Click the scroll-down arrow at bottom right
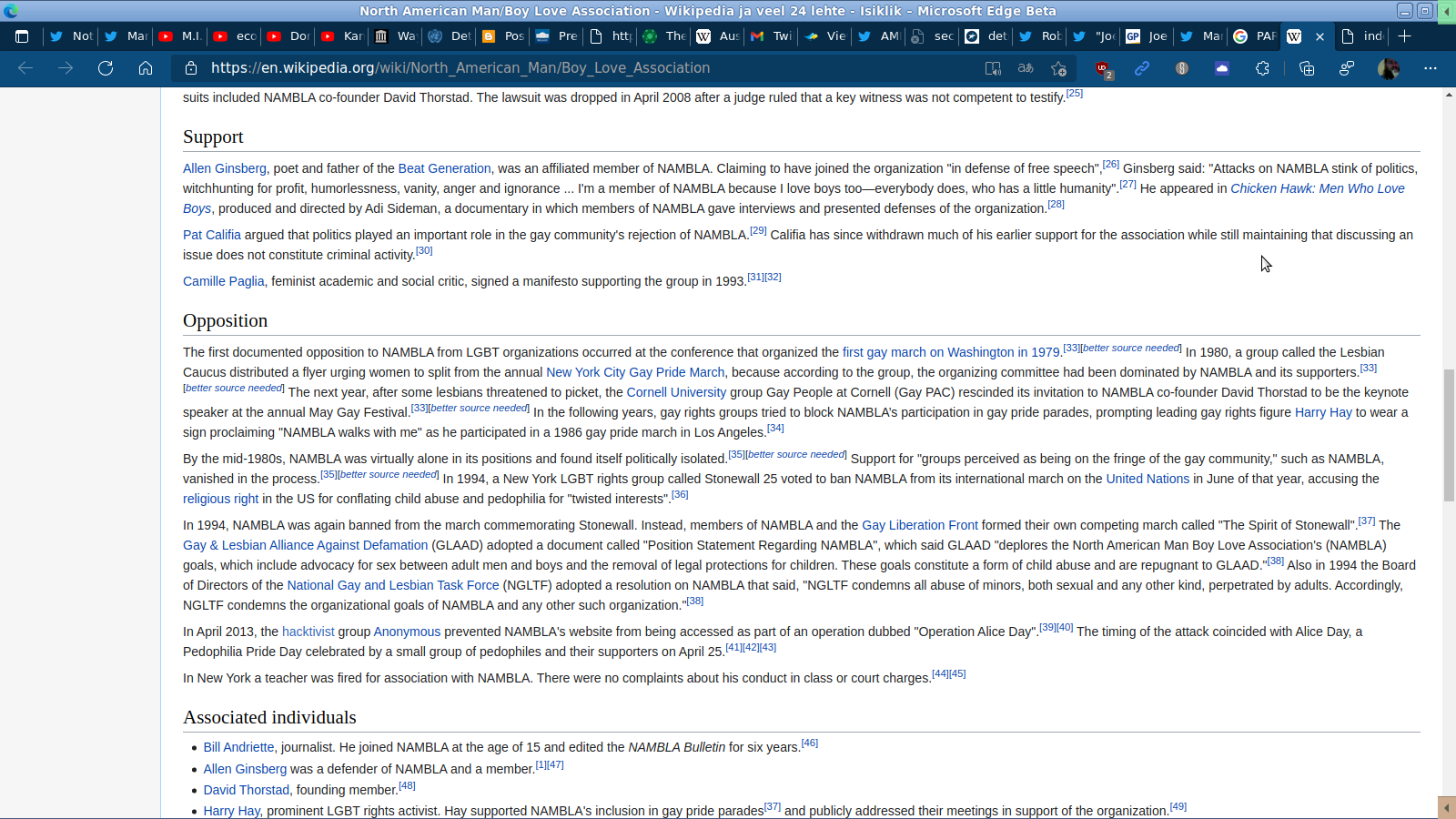1456x819 pixels. coord(1449,807)
